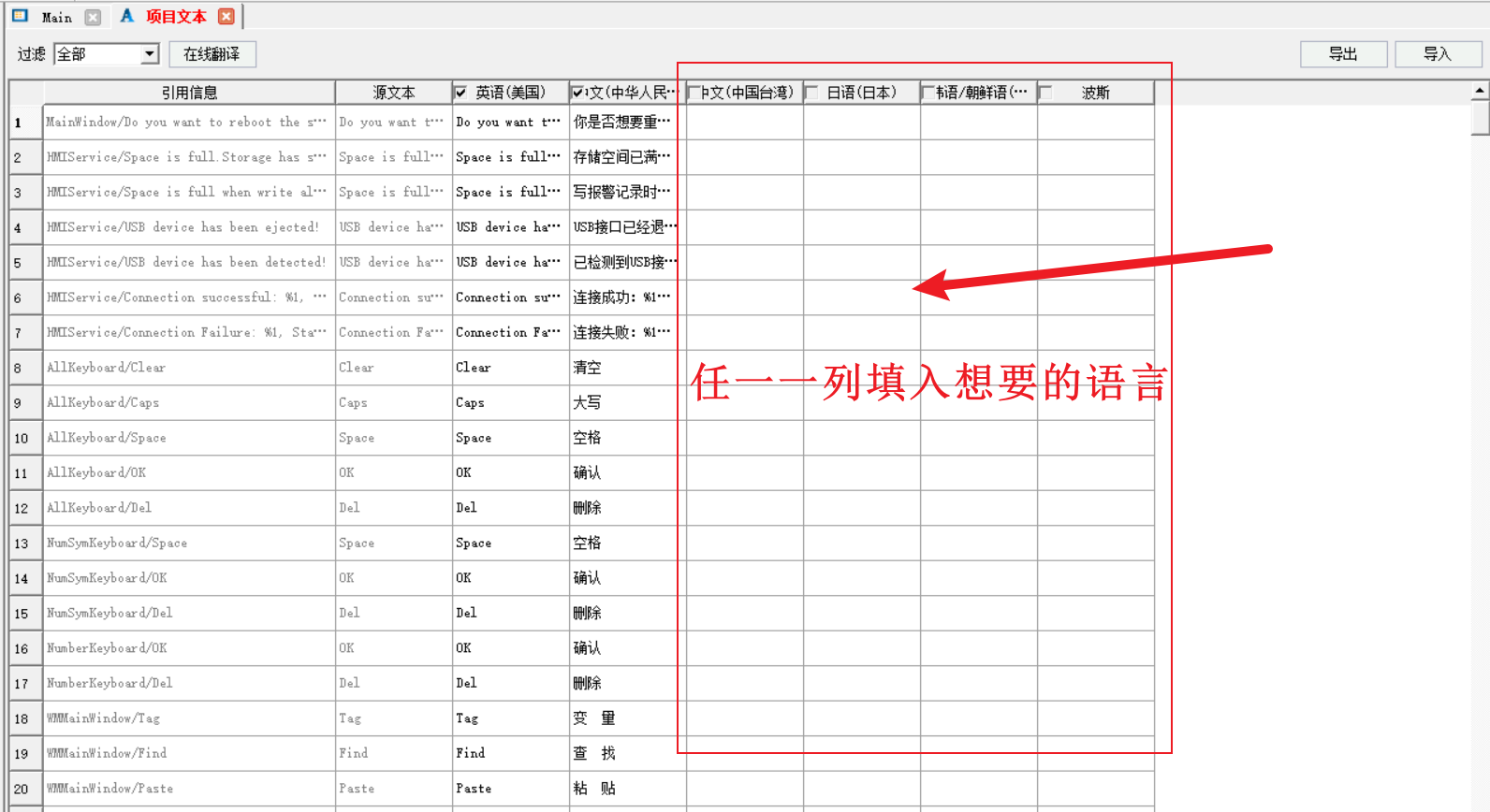Click the cell AllKeyboard/Caps
Image resolution: width=1490 pixels, height=812 pixels.
189,403
